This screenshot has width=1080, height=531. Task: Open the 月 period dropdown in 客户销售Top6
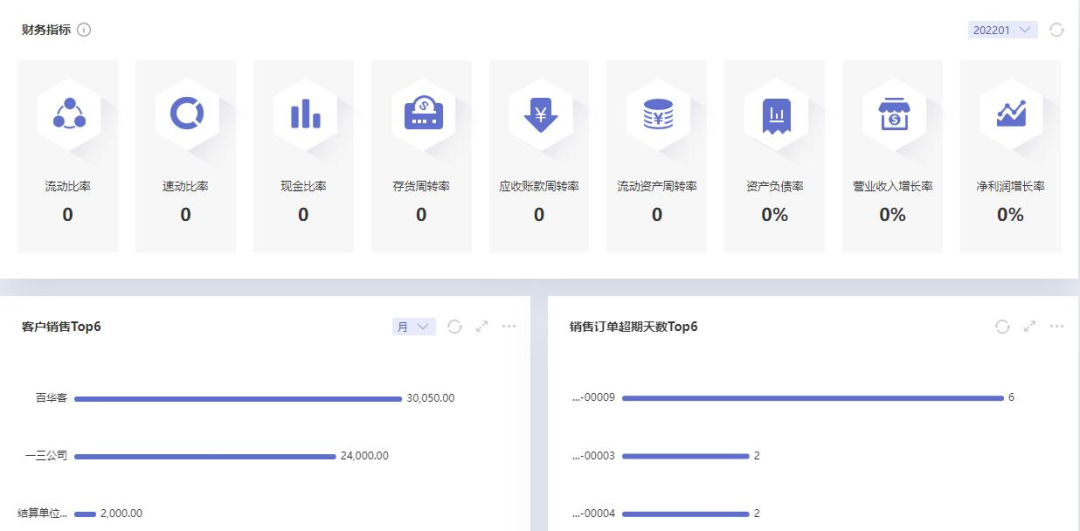[414, 326]
